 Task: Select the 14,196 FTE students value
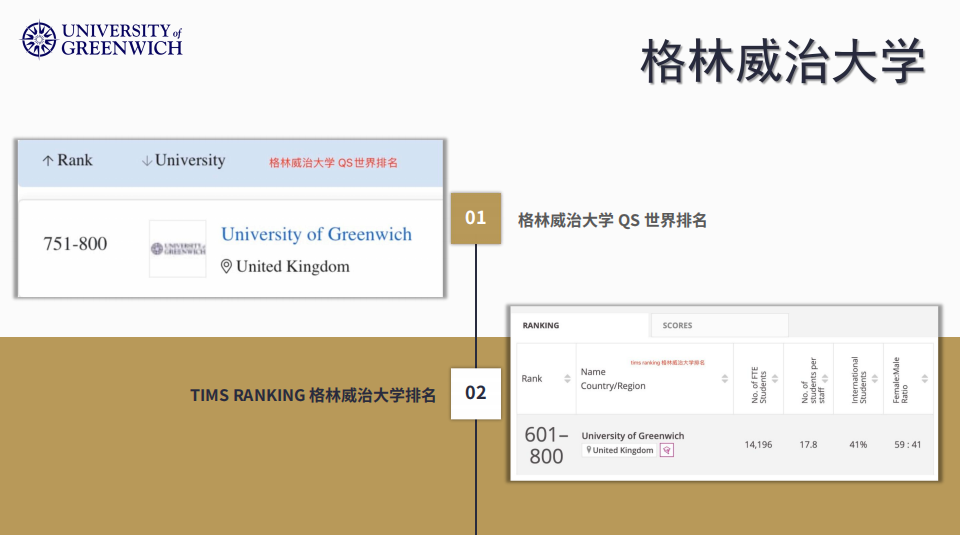758,444
